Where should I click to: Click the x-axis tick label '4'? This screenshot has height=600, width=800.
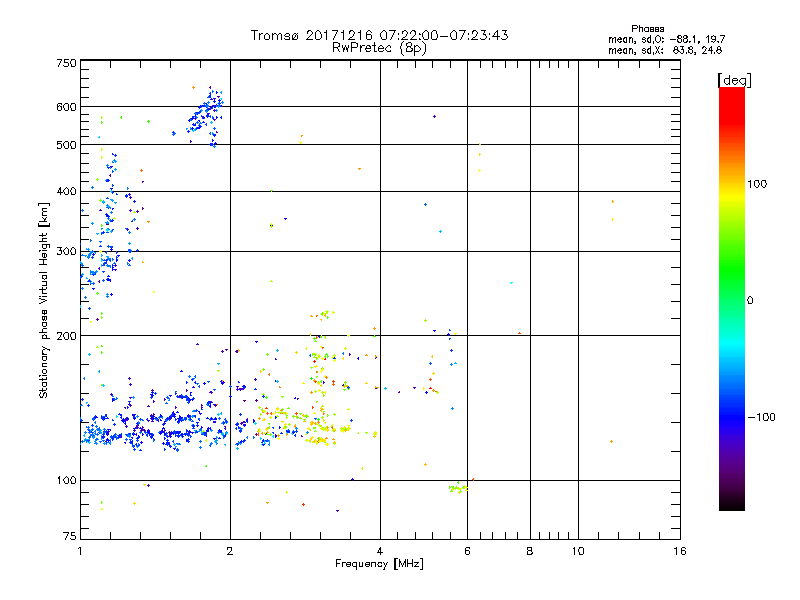(x=380, y=551)
